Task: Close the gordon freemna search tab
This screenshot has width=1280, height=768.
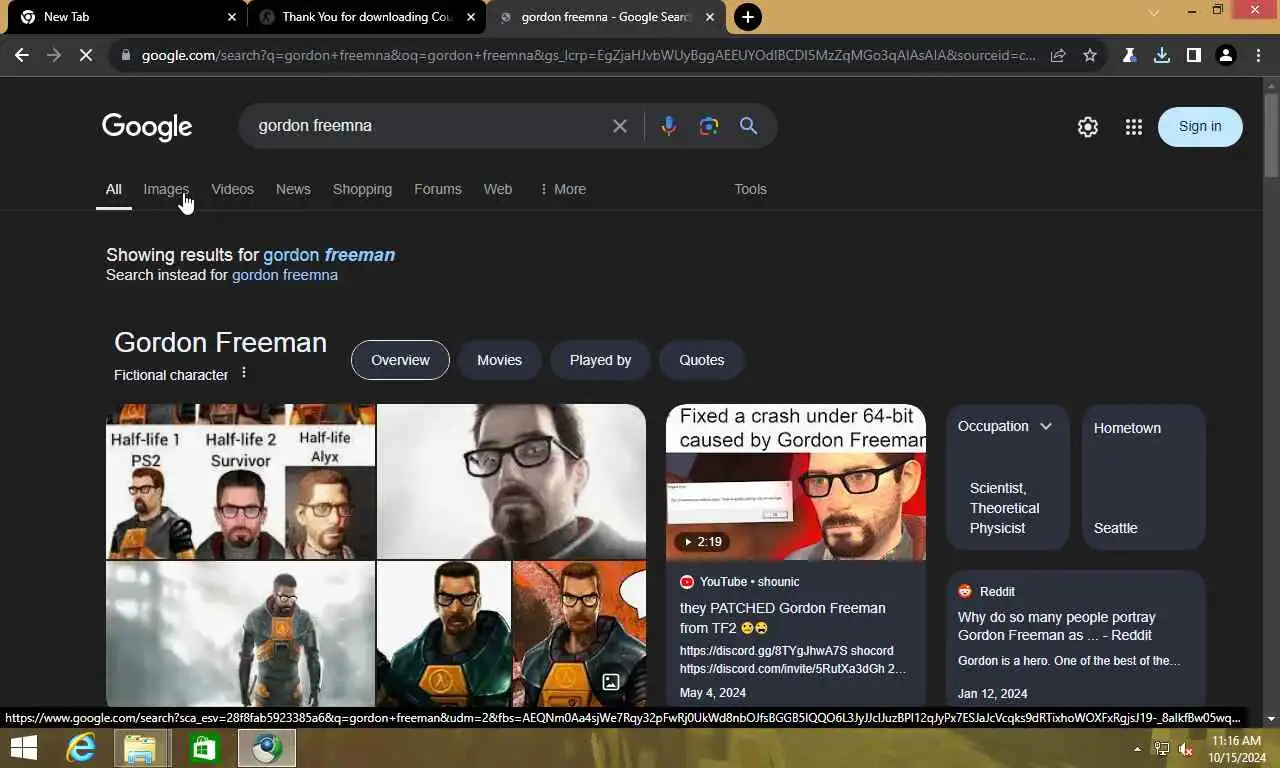Action: coord(711,17)
